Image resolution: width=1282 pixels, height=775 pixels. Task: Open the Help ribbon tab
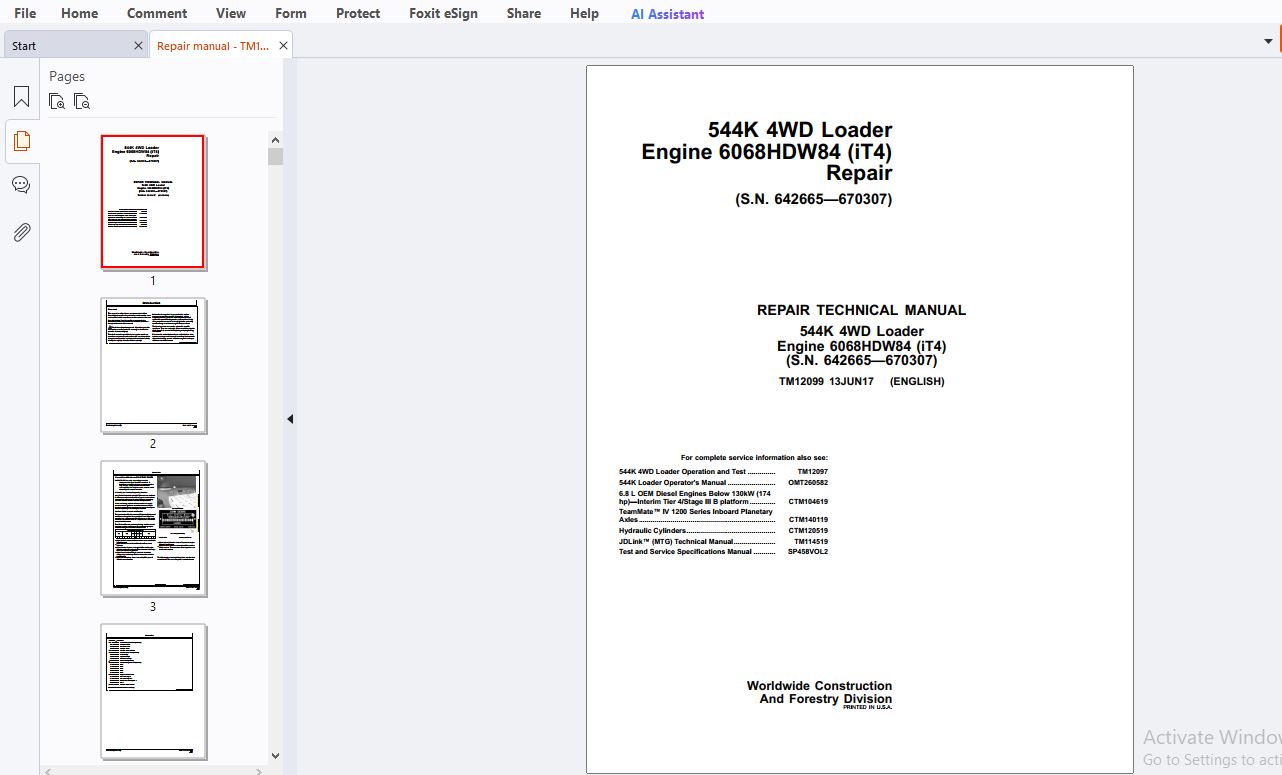click(x=584, y=13)
